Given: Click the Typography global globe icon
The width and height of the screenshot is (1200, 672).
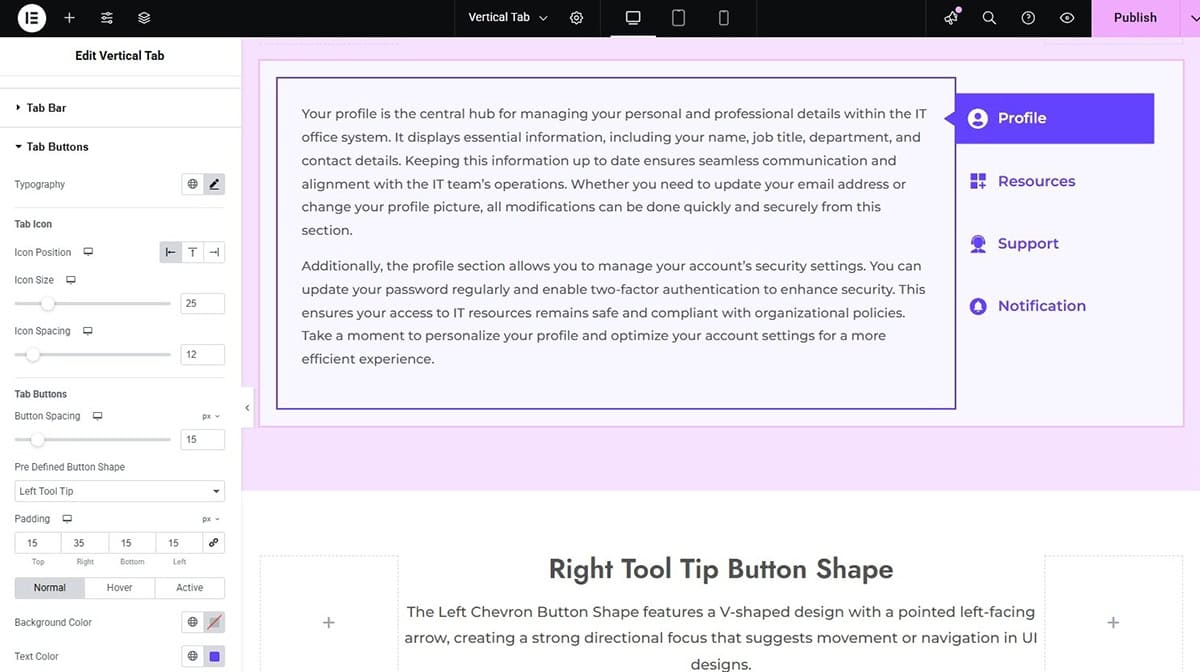Looking at the screenshot, I should point(193,184).
